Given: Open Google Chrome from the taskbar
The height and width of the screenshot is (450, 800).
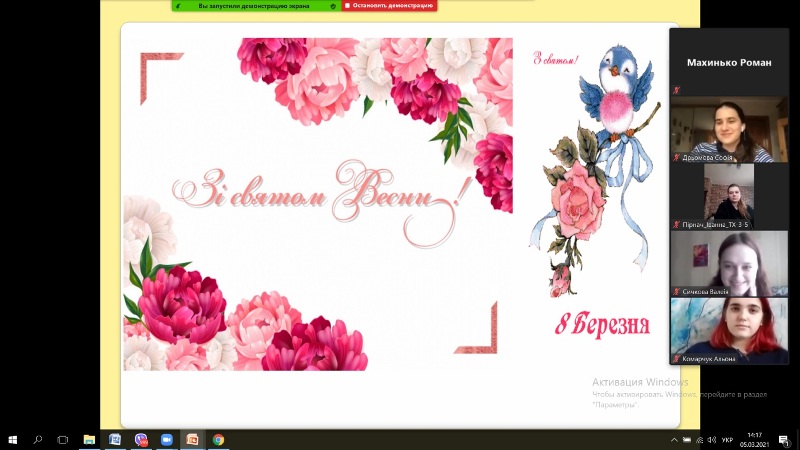Looking at the screenshot, I should point(218,439).
